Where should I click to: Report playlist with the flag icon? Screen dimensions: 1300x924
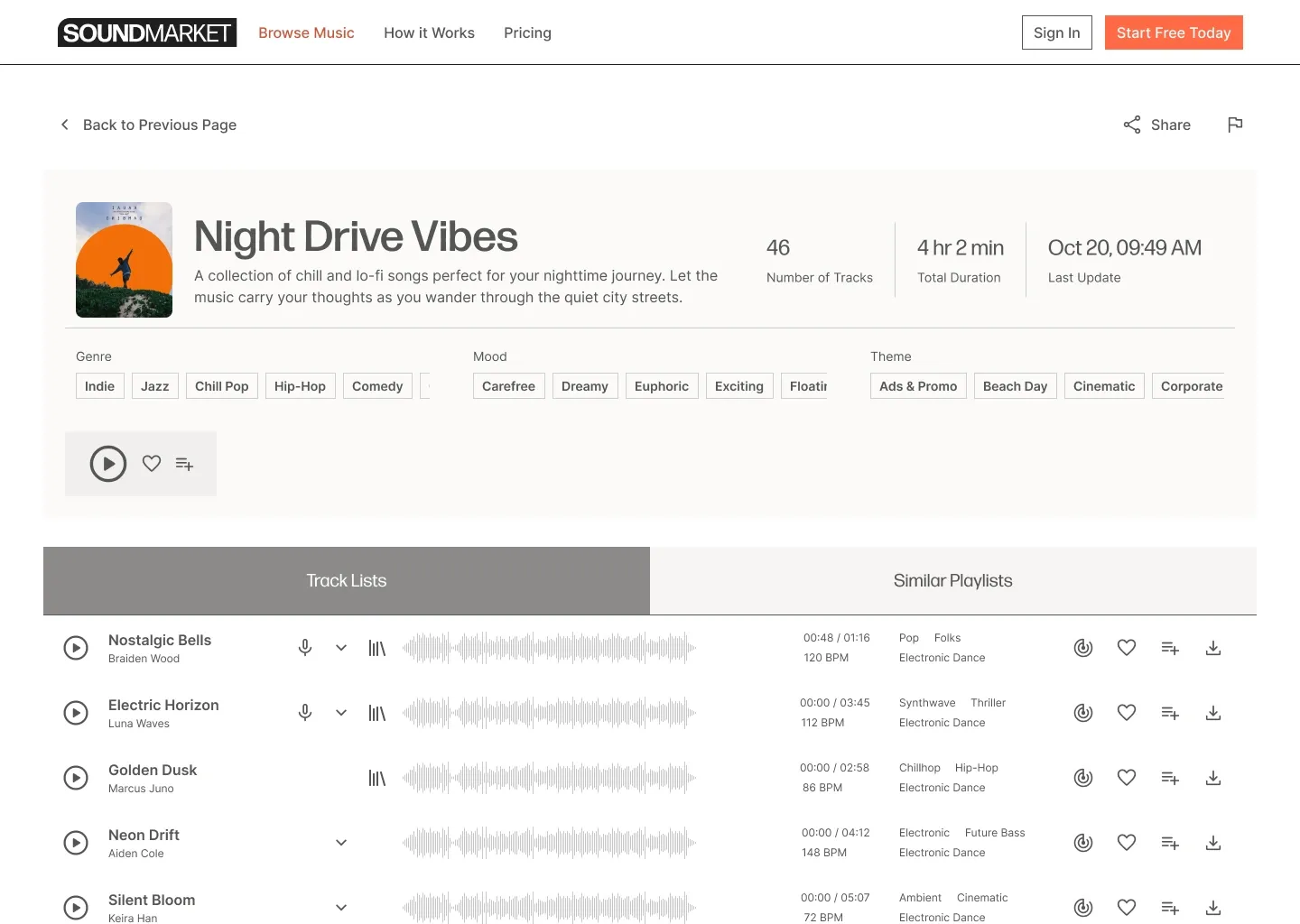point(1235,125)
